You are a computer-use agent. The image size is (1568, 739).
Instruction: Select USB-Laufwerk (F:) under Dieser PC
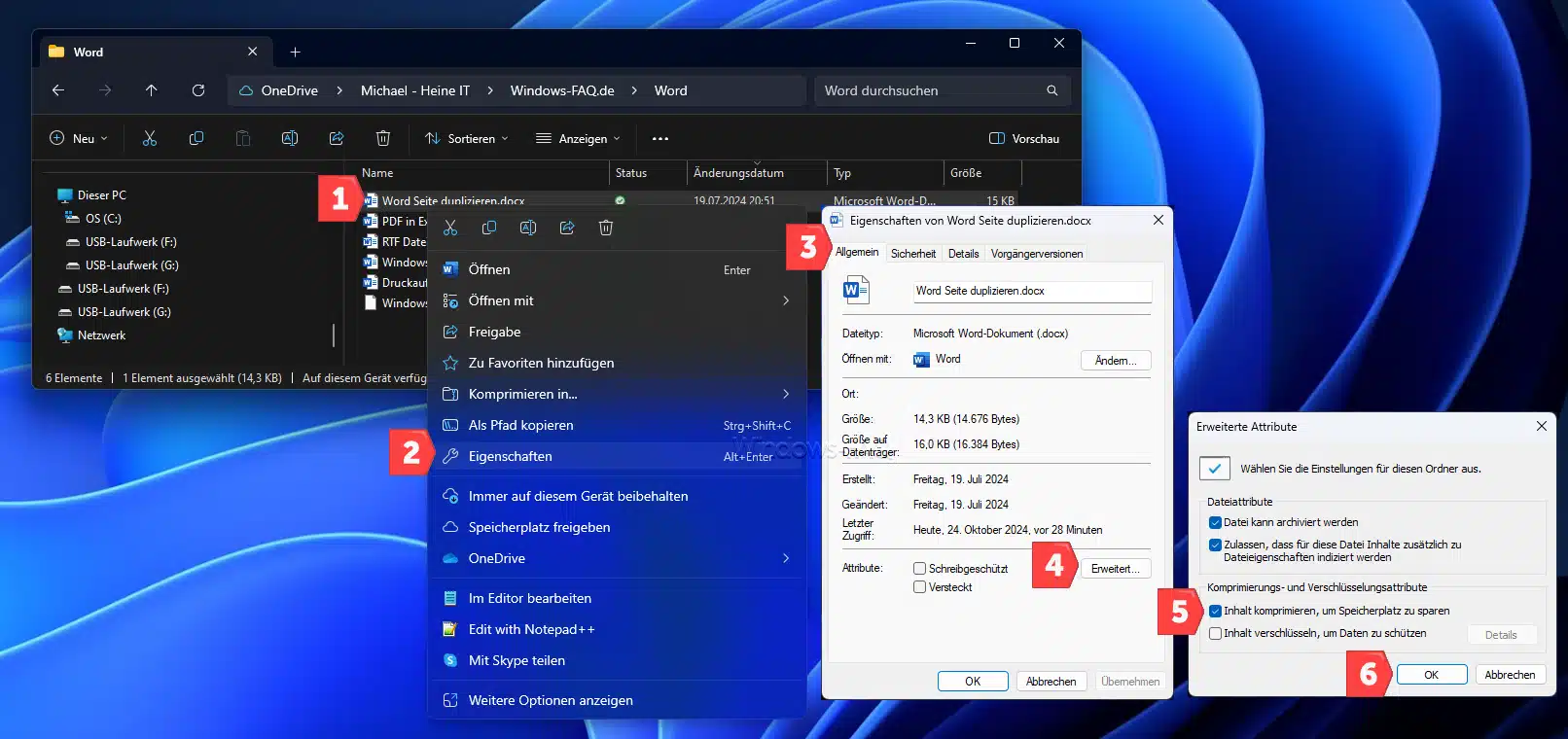pyautogui.click(x=130, y=242)
